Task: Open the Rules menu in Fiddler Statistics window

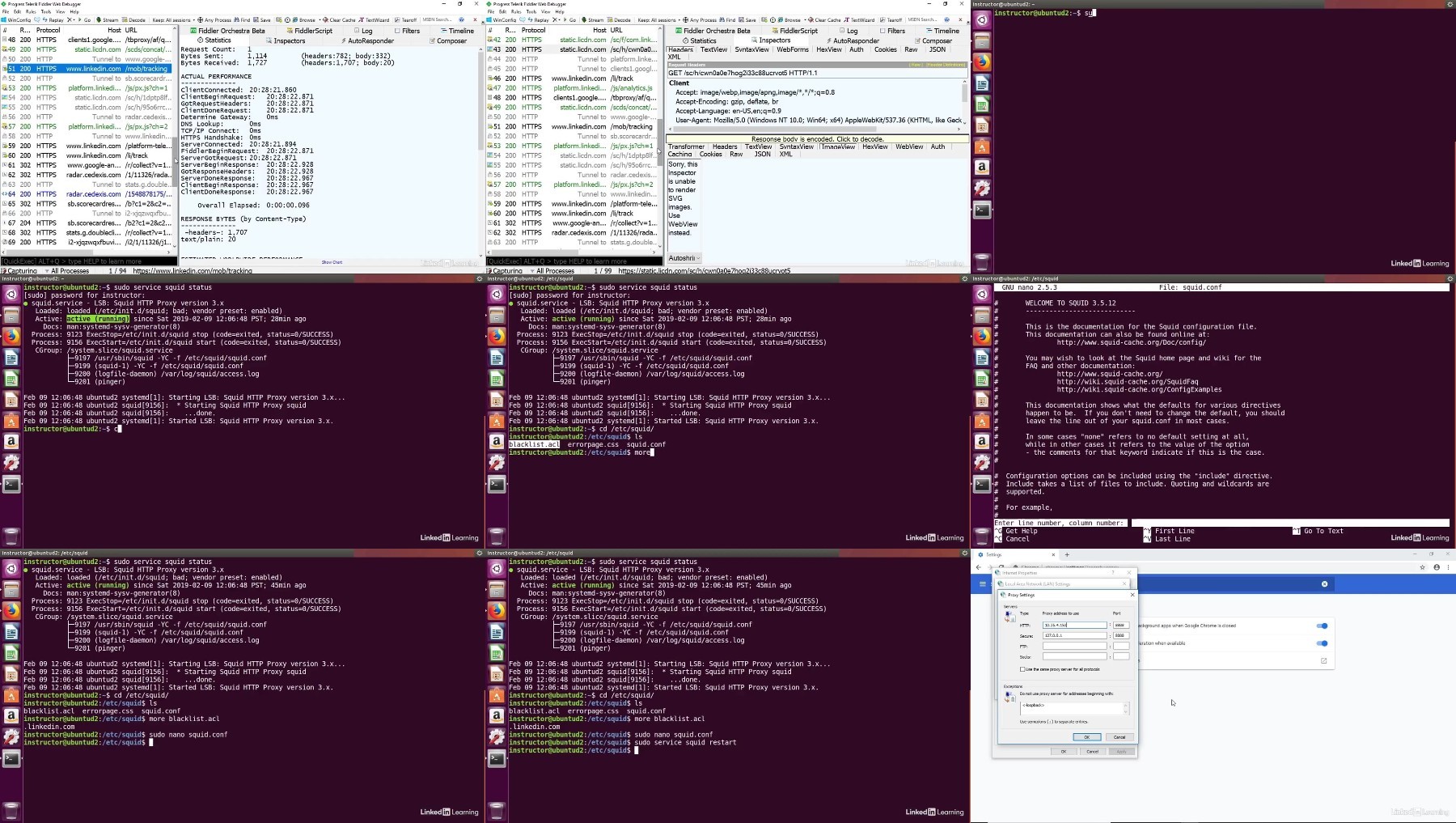Action: [x=31, y=11]
